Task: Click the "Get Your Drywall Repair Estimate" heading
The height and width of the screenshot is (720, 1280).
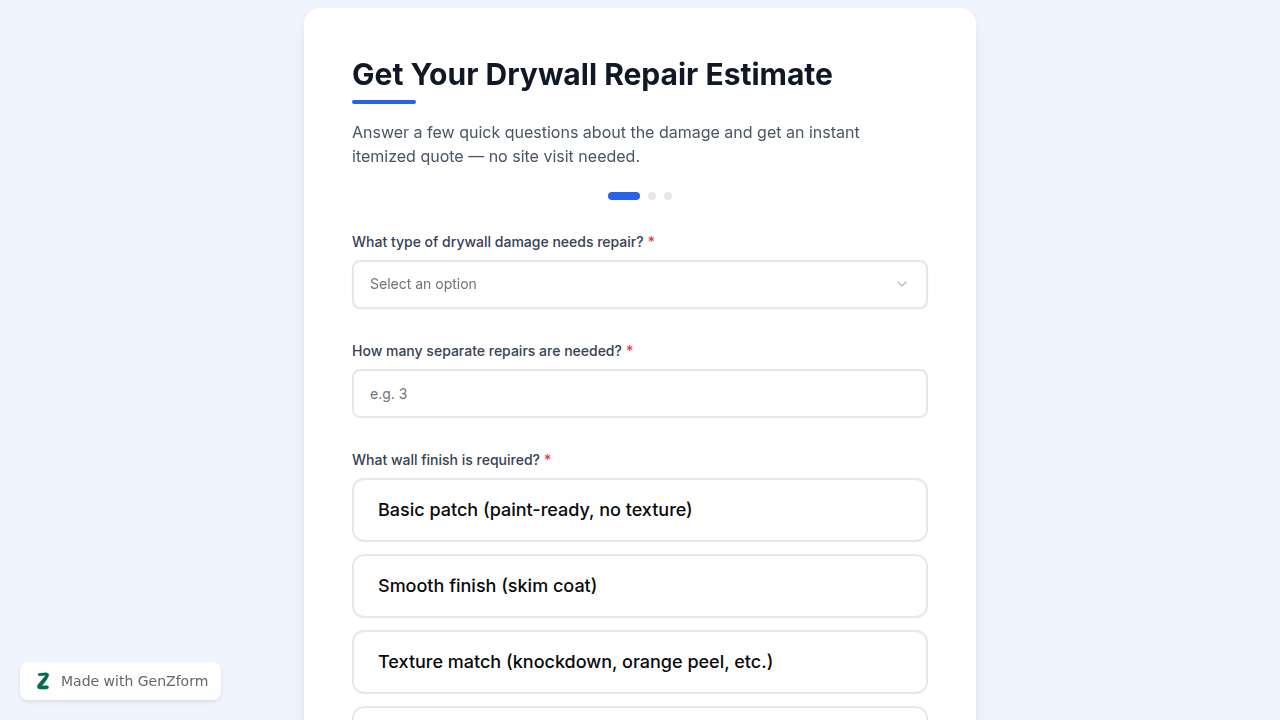Action: click(x=592, y=74)
